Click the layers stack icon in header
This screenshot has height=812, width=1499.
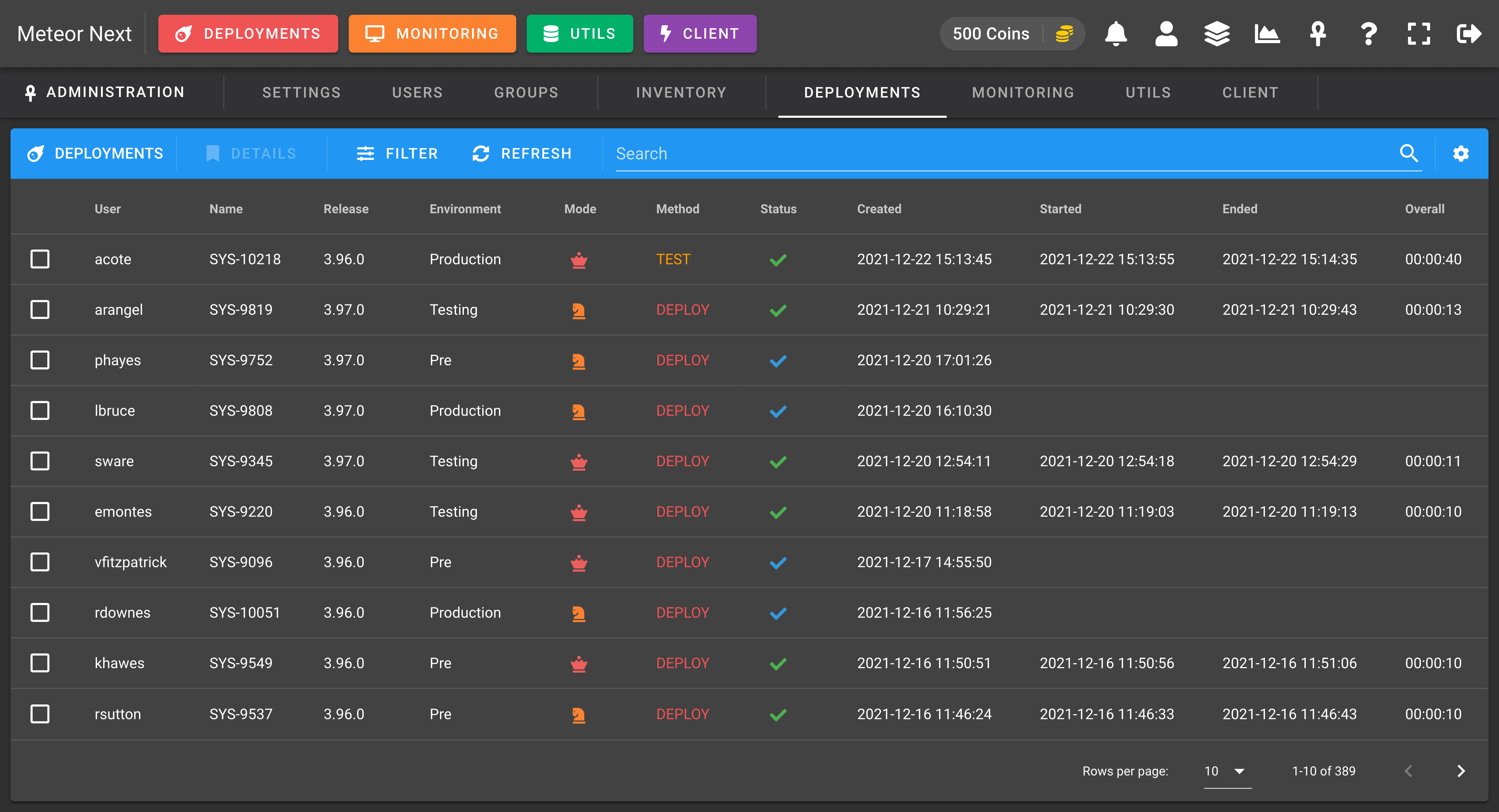point(1217,34)
